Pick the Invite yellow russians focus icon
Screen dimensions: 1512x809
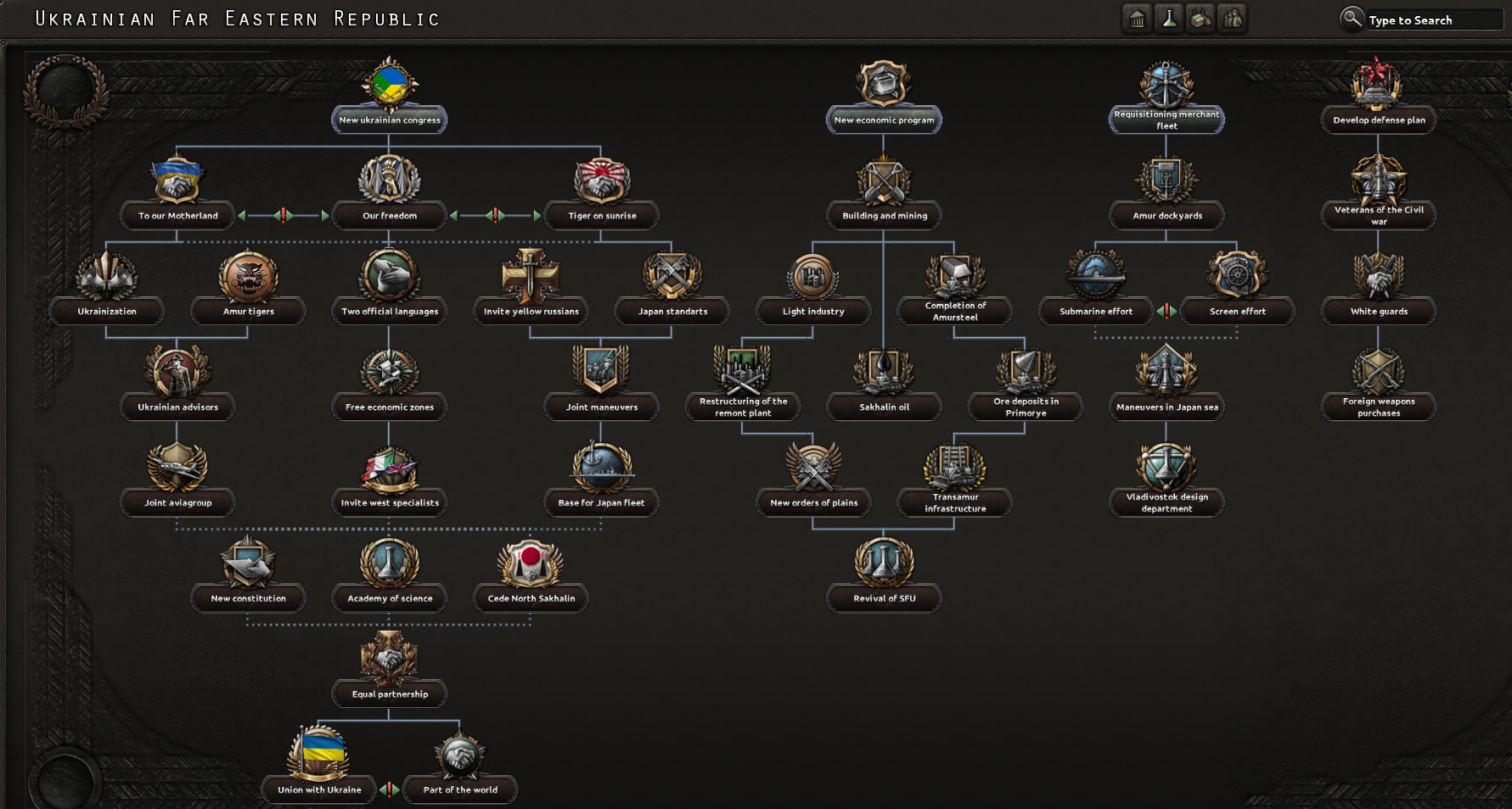click(531, 276)
